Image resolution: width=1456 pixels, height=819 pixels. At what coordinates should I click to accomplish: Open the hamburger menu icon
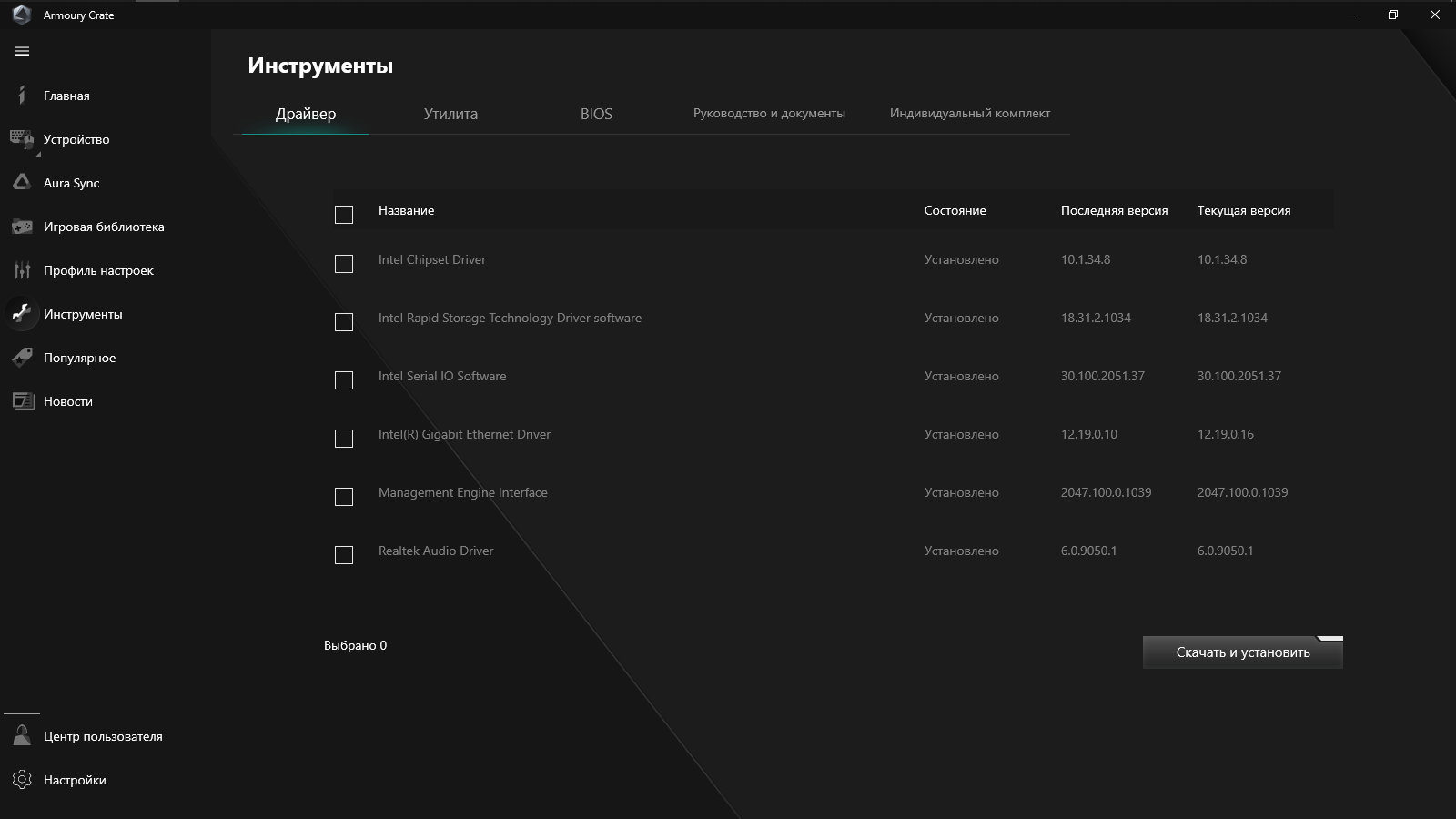[x=22, y=52]
